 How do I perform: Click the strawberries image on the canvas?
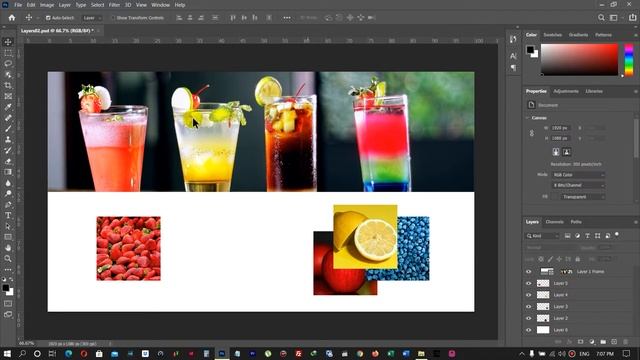tap(129, 249)
